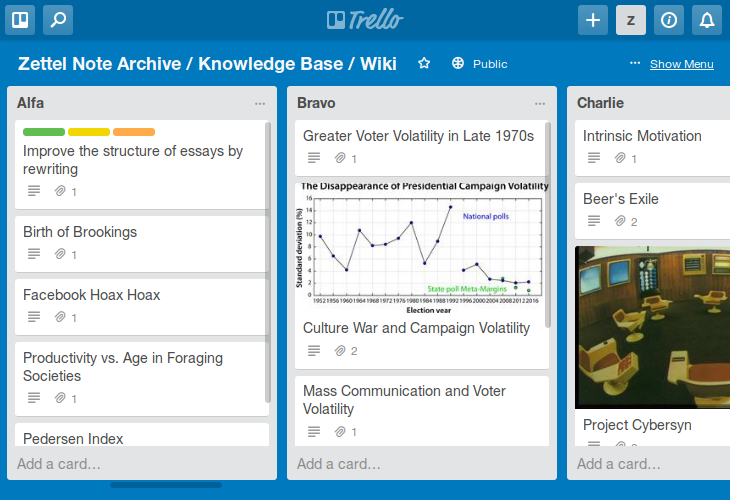Click the Alfa list vertical scrollbar
The height and width of the screenshot is (500, 730).
[268, 262]
